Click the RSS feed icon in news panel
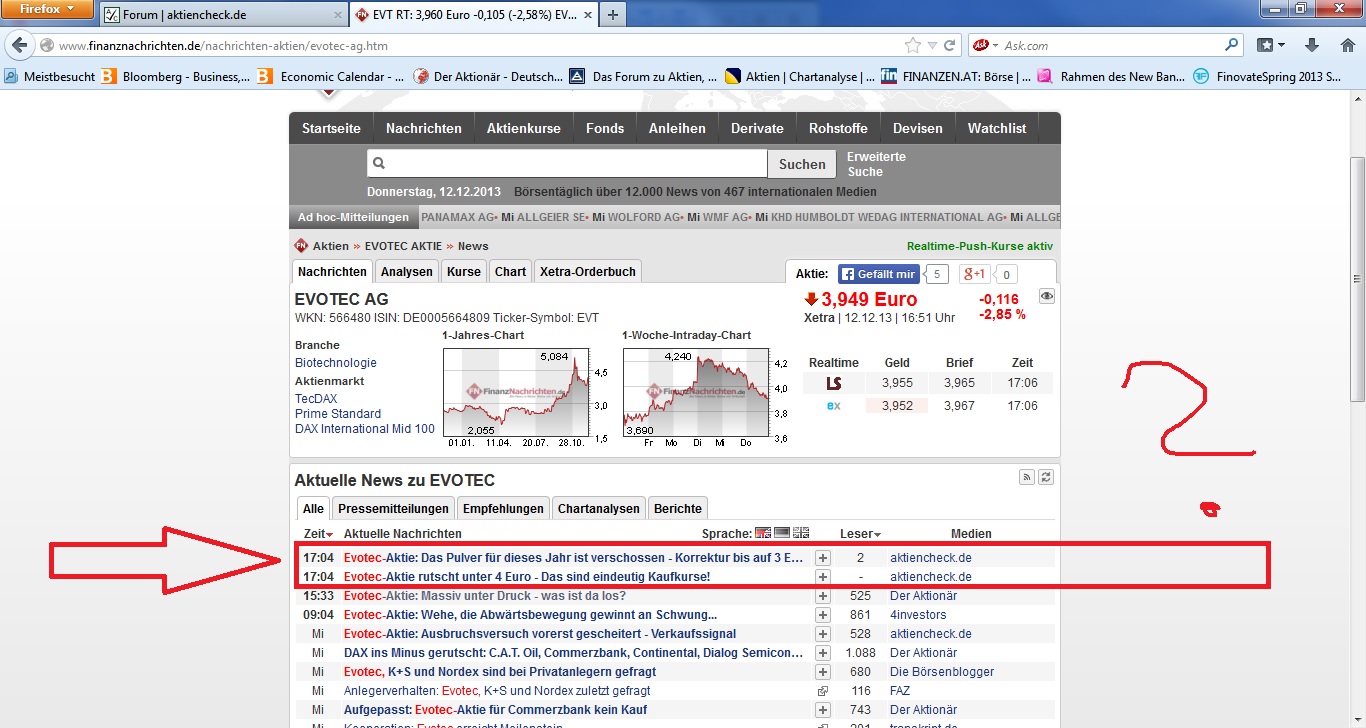The height and width of the screenshot is (728, 1366). click(x=1026, y=477)
